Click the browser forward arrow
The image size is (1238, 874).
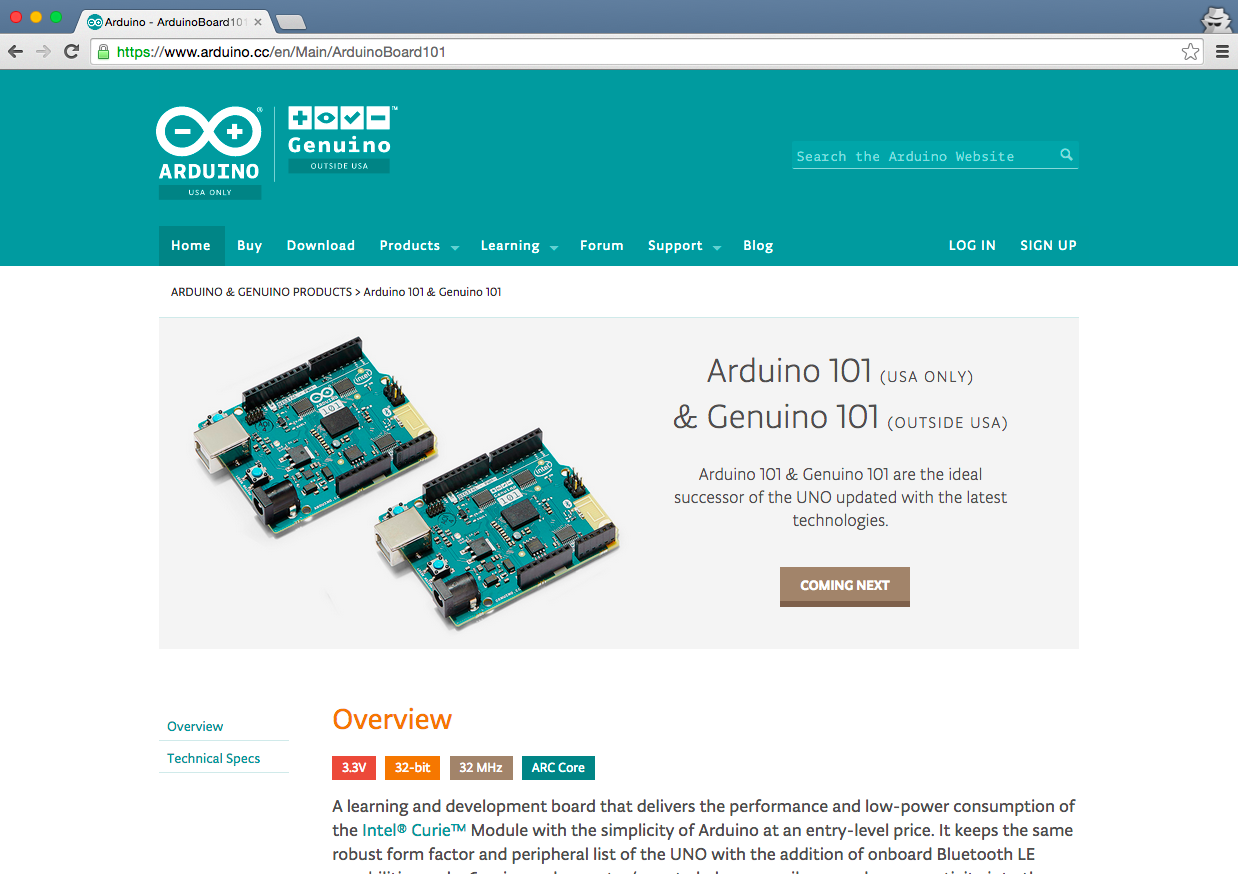(x=43, y=52)
